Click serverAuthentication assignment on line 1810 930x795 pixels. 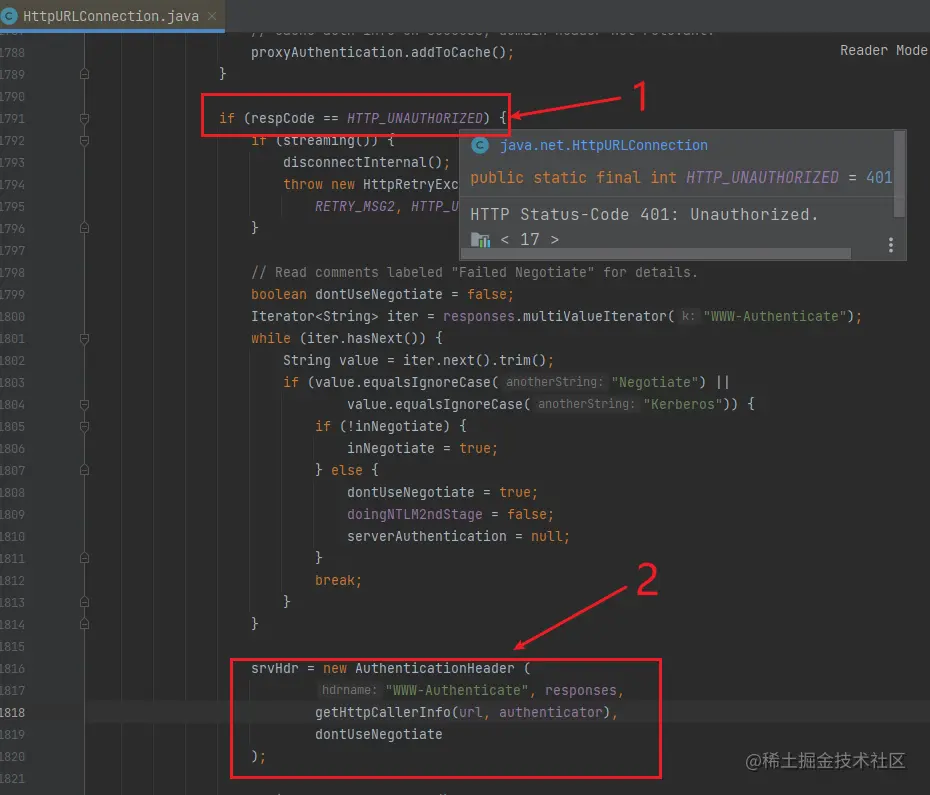pyautogui.click(x=458, y=536)
